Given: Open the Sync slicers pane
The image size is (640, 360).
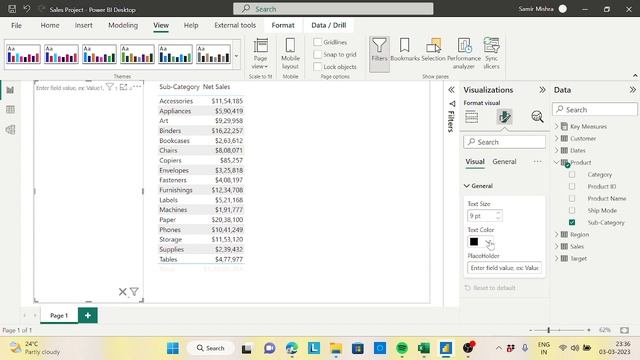Looking at the screenshot, I should pos(491,53).
